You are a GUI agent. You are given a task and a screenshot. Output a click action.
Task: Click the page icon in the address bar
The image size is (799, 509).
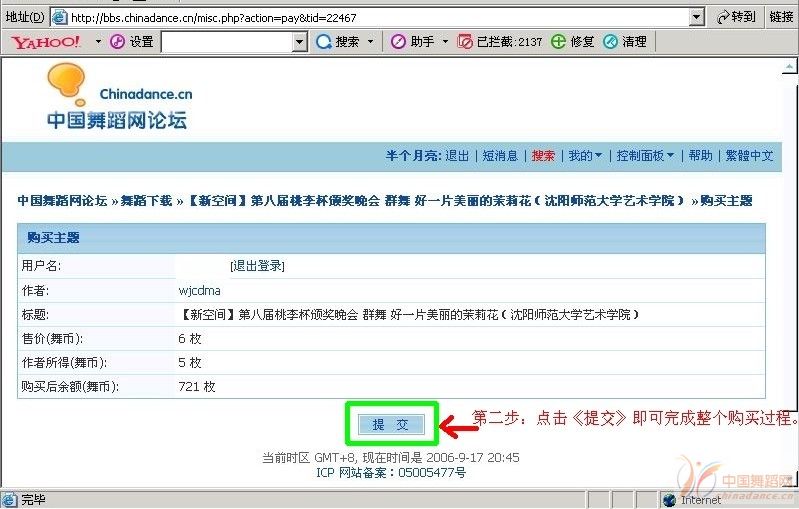[60, 17]
